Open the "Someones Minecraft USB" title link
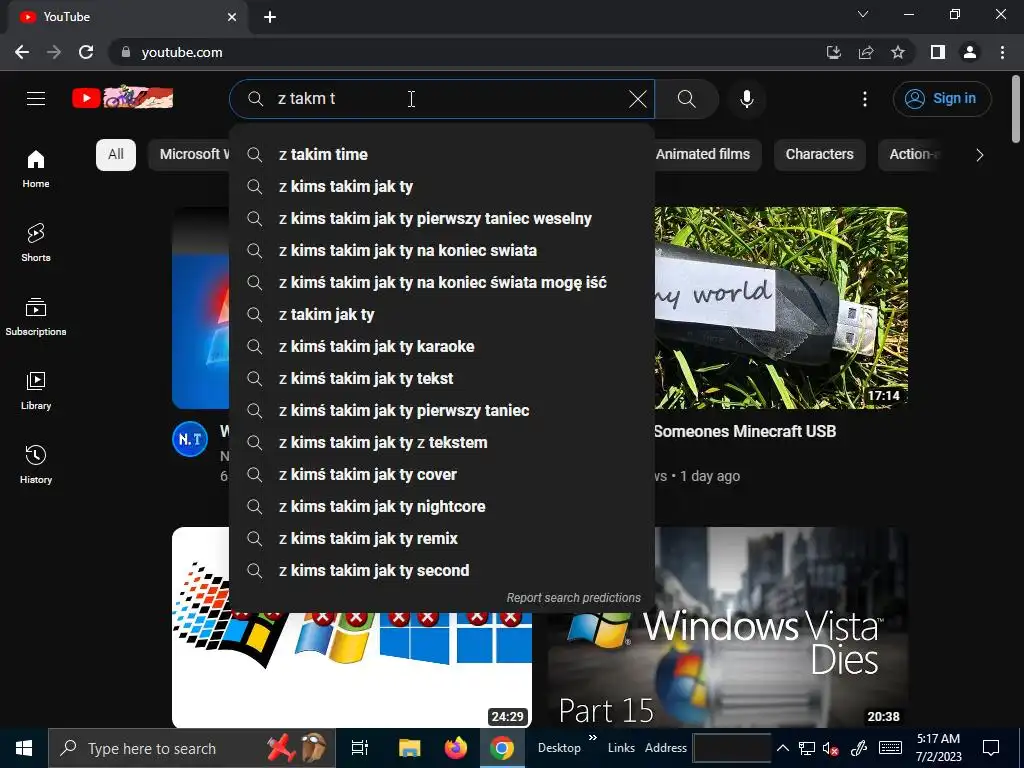This screenshot has height=768, width=1024. pos(745,432)
